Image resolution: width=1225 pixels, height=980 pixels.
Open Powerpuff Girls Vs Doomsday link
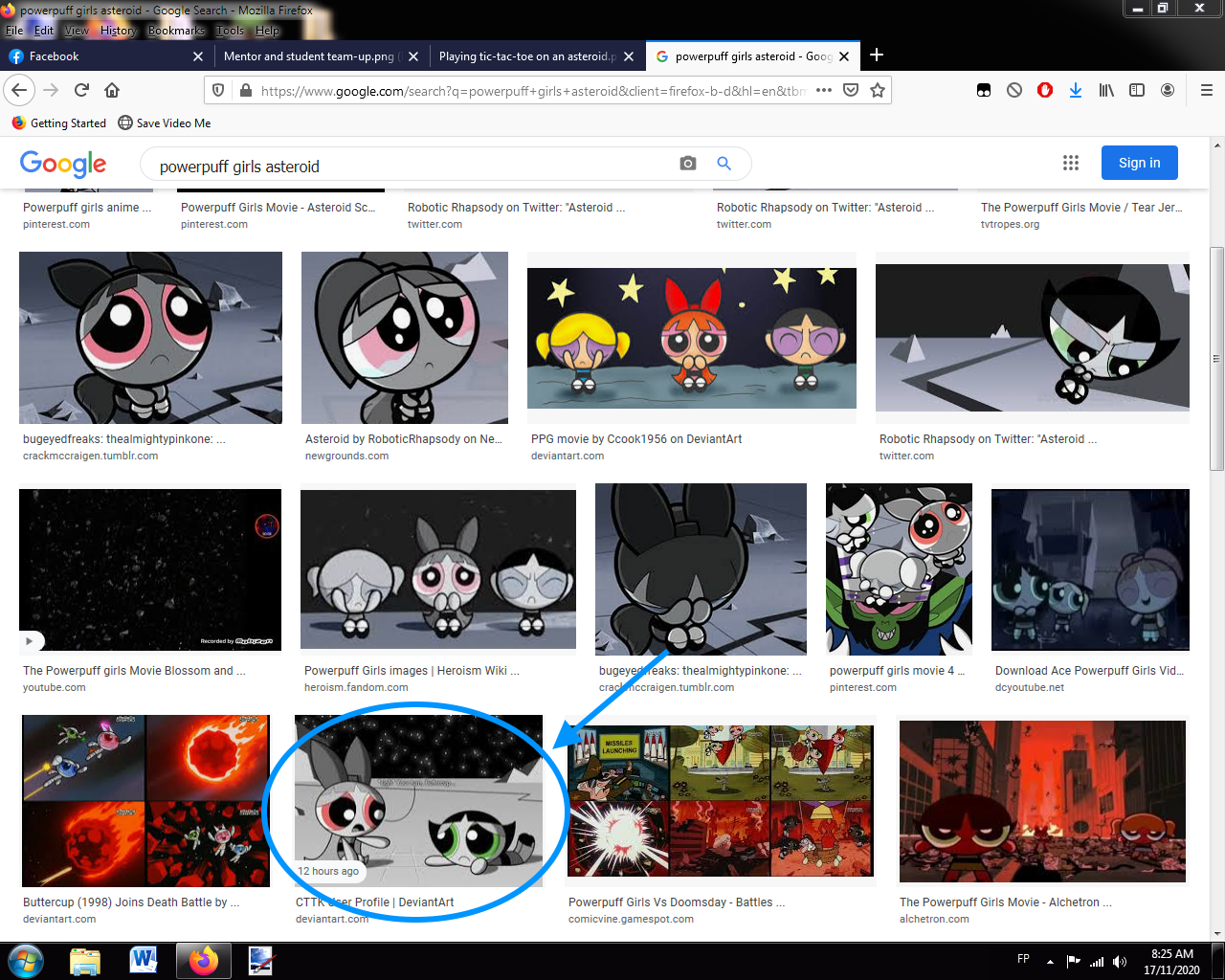point(677,902)
